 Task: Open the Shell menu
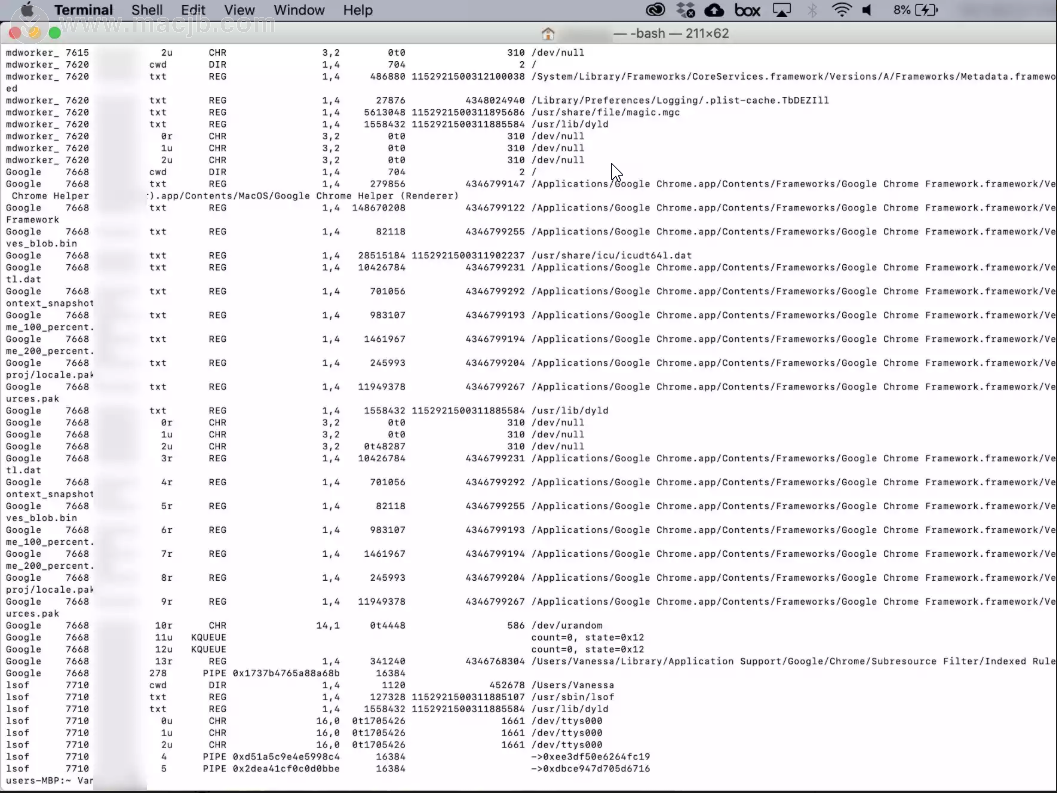(x=147, y=10)
